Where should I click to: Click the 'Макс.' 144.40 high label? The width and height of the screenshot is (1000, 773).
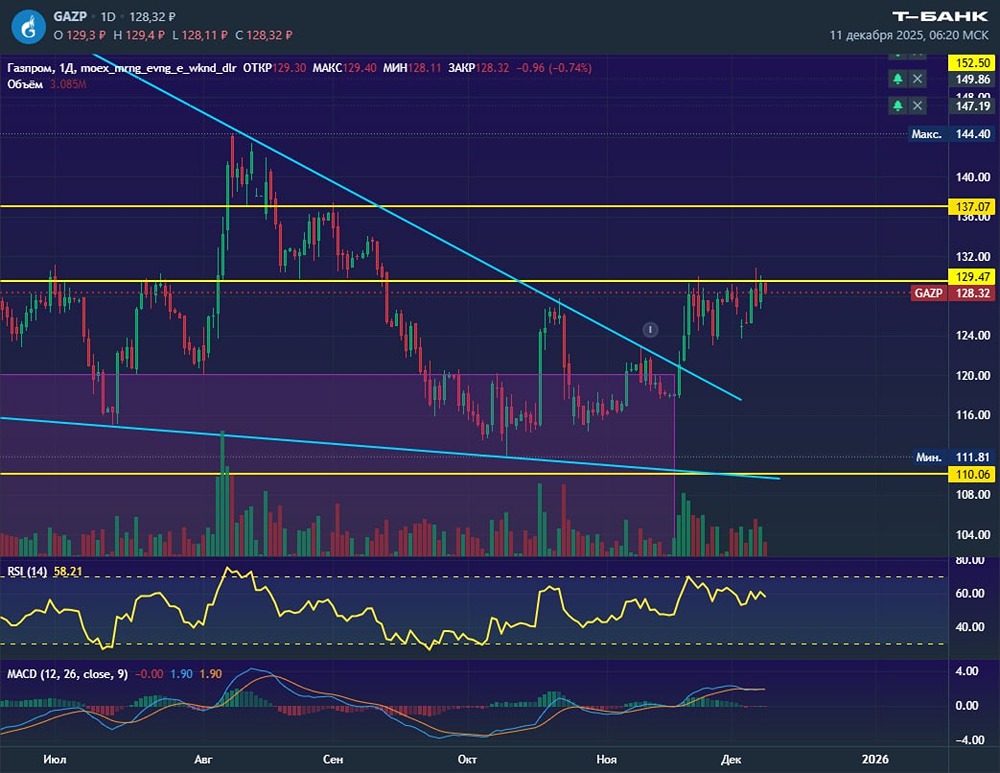coord(951,134)
